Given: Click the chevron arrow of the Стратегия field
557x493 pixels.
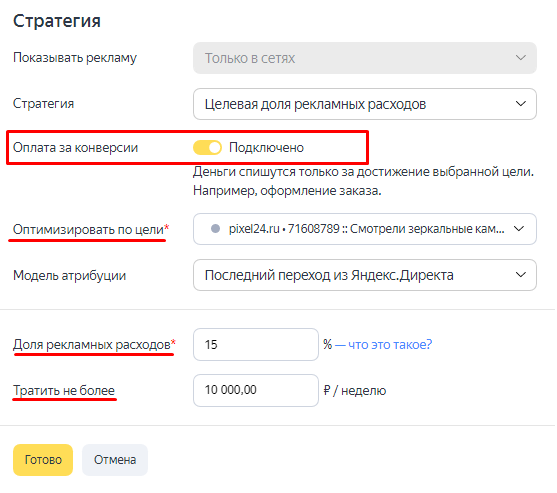Looking at the screenshot, I should [x=521, y=104].
